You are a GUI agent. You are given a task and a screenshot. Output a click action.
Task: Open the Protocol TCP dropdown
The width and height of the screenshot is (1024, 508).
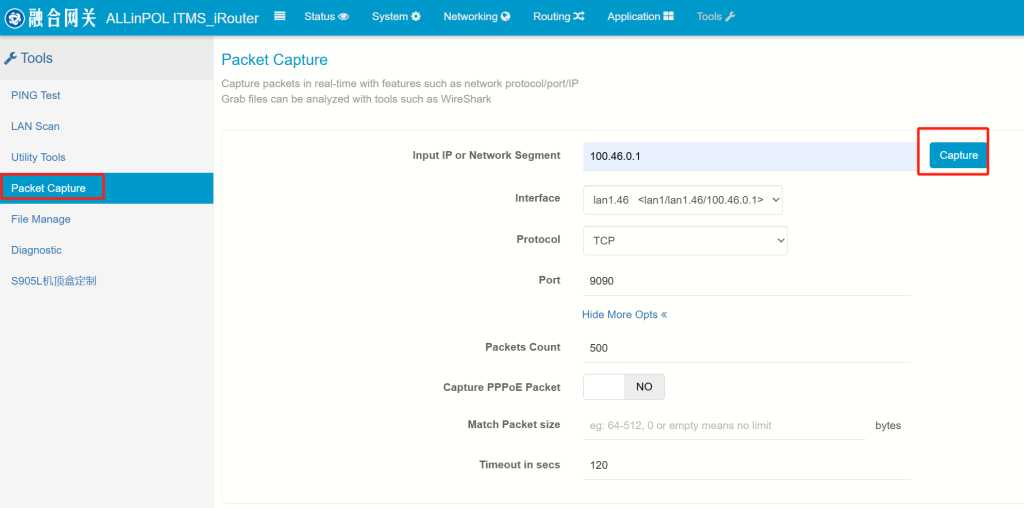[685, 241]
